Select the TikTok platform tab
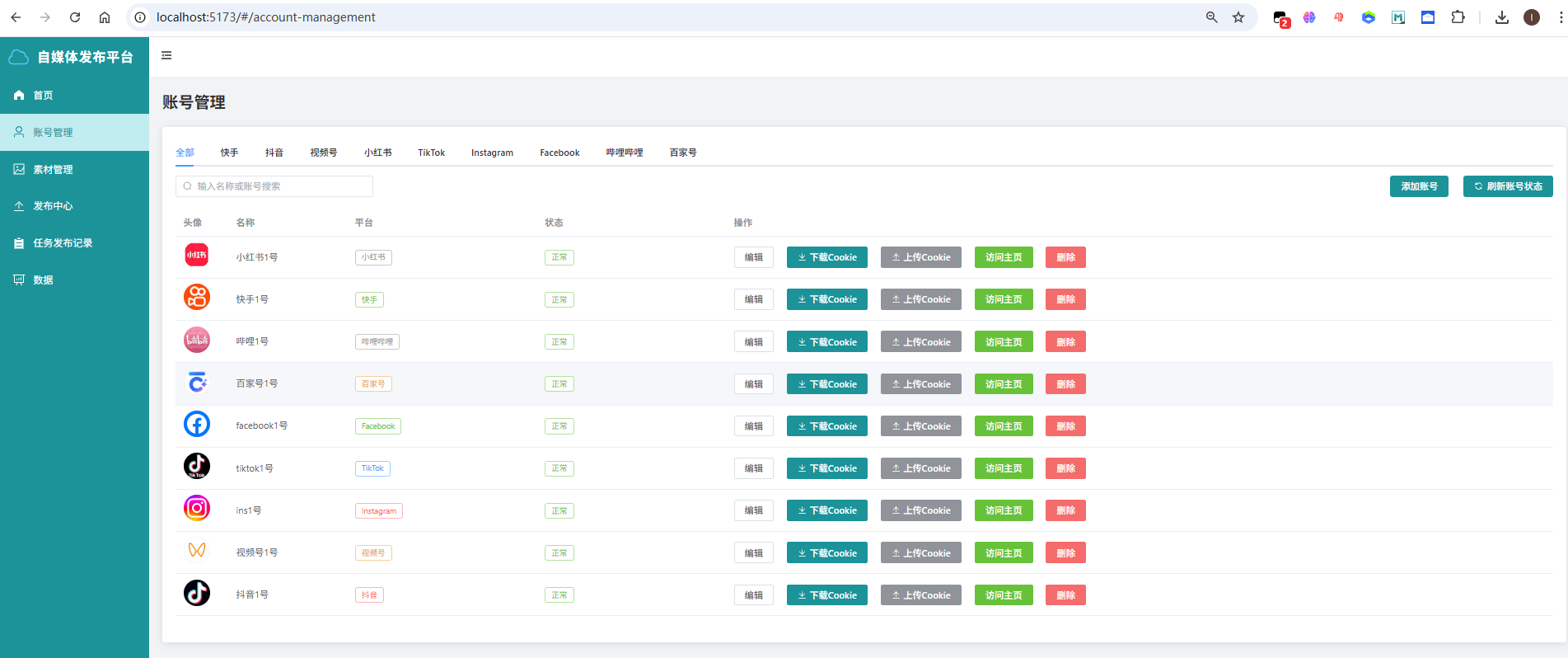This screenshot has width=1568, height=658. coord(431,153)
